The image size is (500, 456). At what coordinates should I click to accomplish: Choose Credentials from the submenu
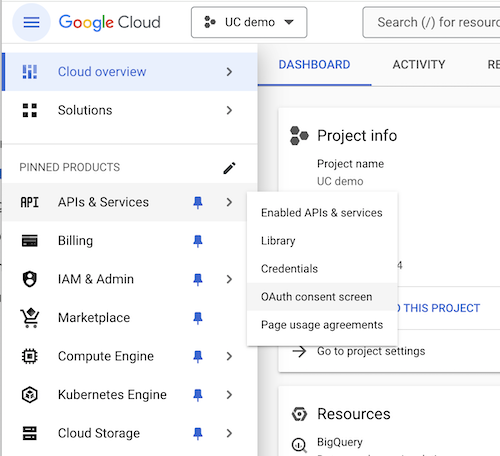[x=322, y=269]
